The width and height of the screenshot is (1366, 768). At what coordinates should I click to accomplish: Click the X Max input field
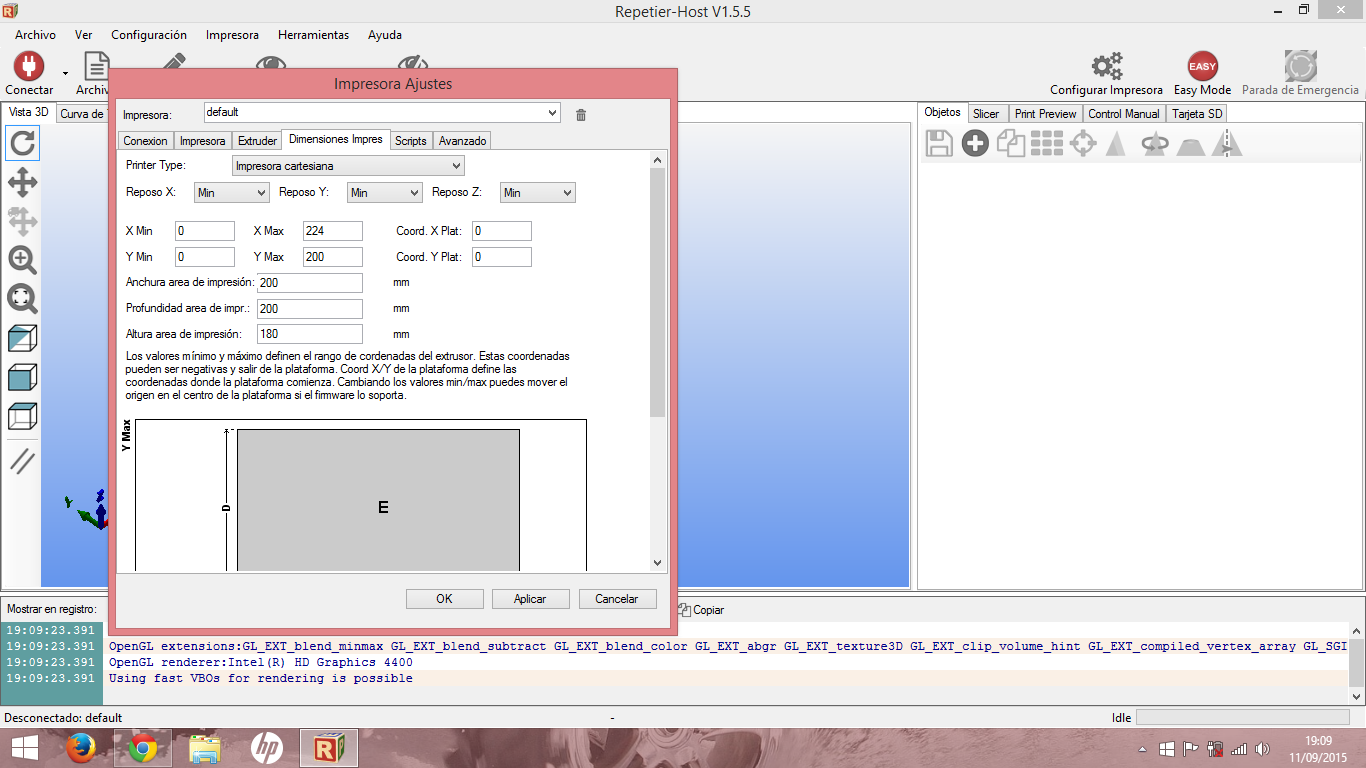tap(333, 231)
